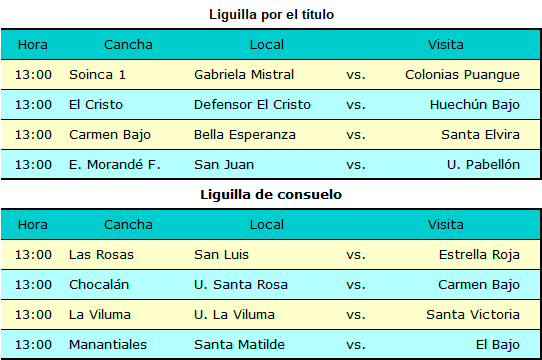Click the Soinca 1 field cell
Screen dimensions: 542x360
pos(97,75)
